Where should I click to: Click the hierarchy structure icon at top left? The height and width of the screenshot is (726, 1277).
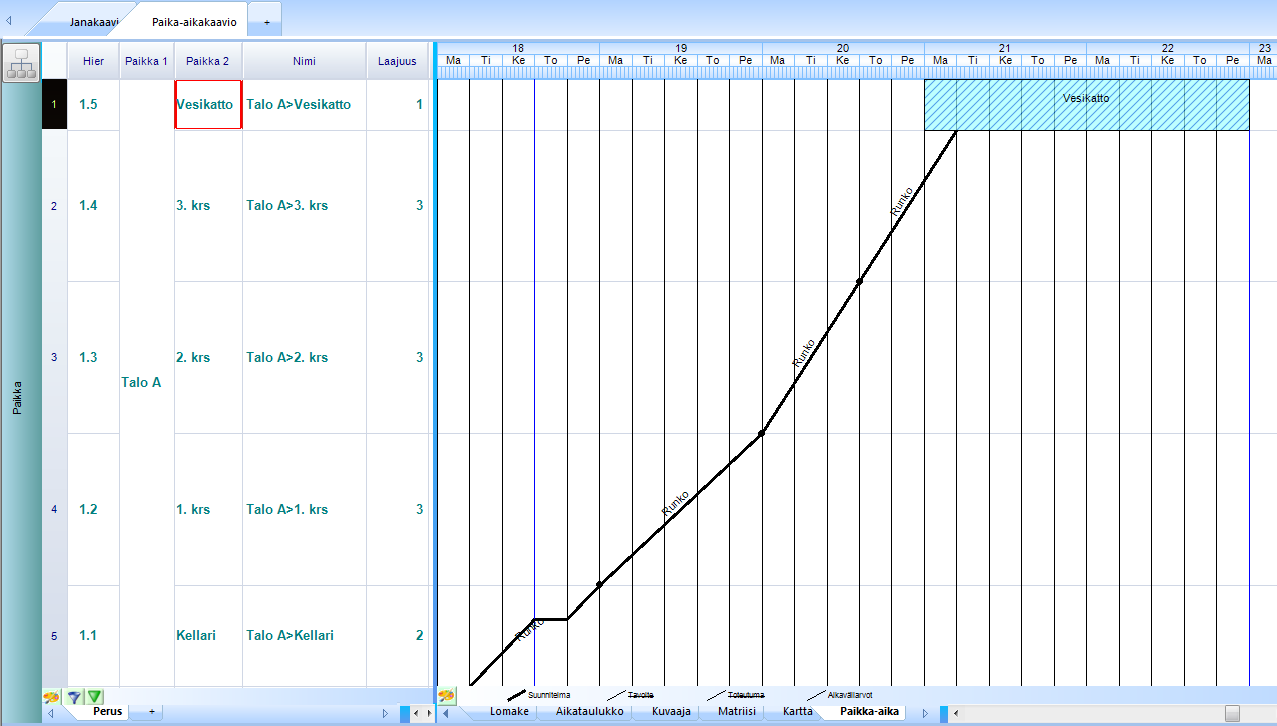click(22, 62)
